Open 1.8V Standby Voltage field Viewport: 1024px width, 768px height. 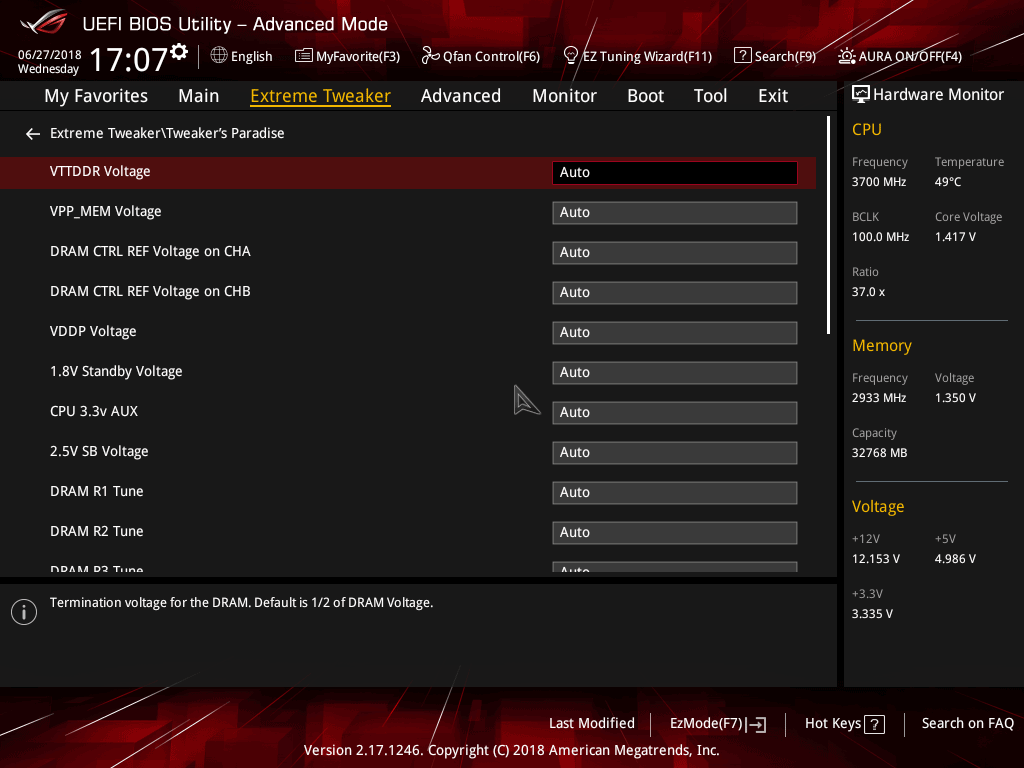[x=675, y=373]
